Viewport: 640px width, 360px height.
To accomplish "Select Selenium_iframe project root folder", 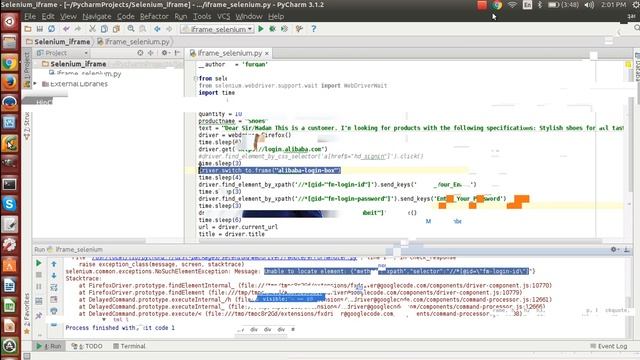I will tap(74, 64).
